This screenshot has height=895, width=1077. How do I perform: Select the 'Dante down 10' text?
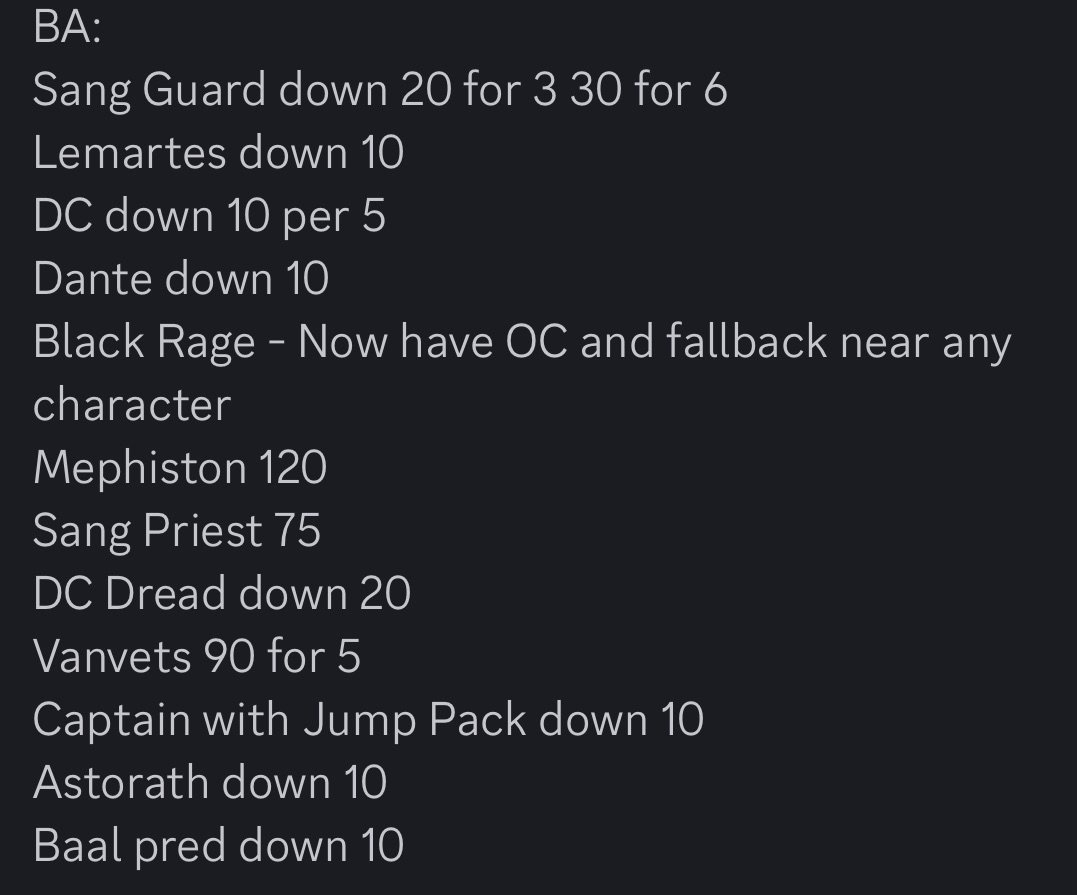[181, 279]
